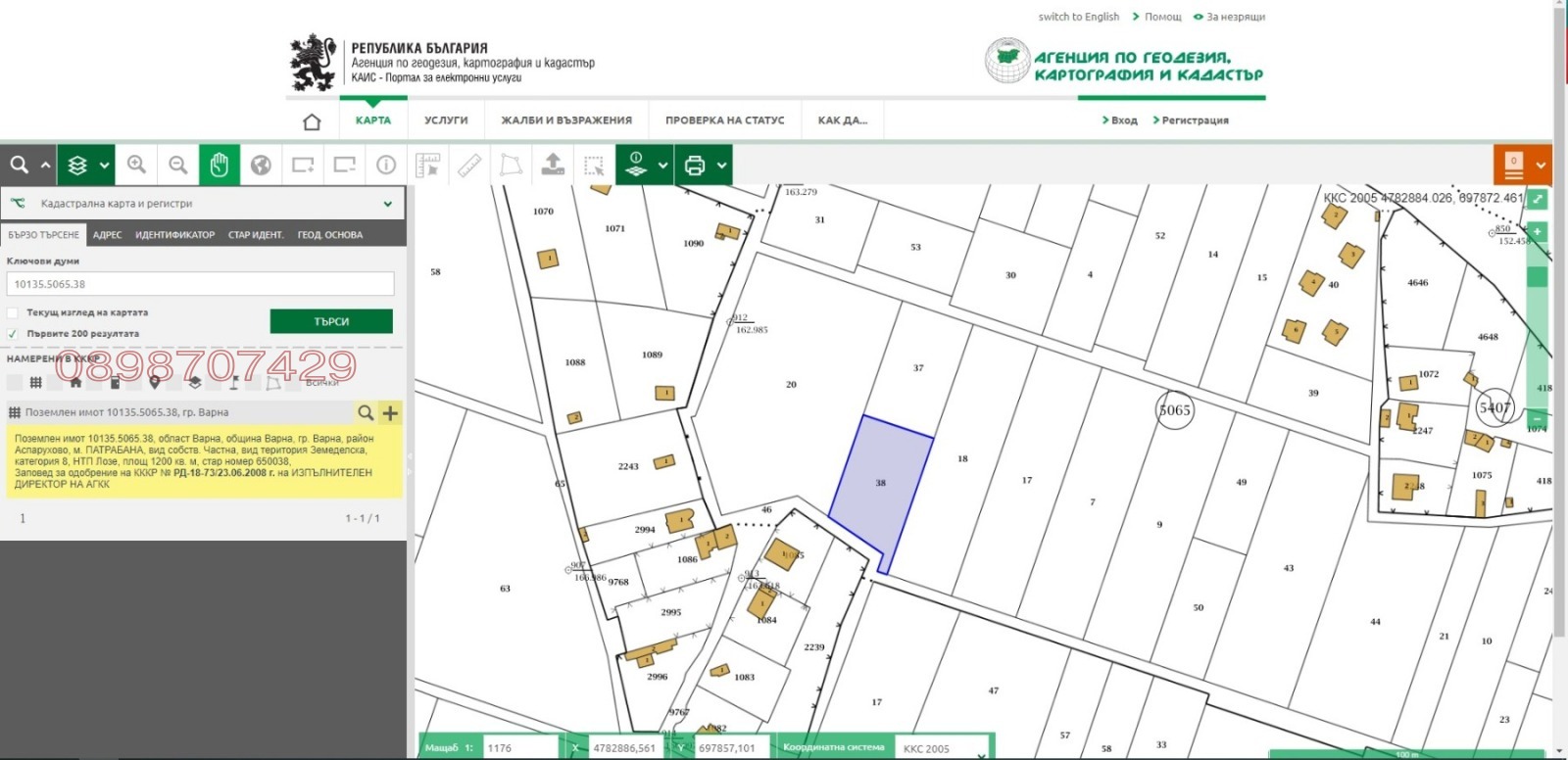Click the upload file icon

tap(553, 165)
